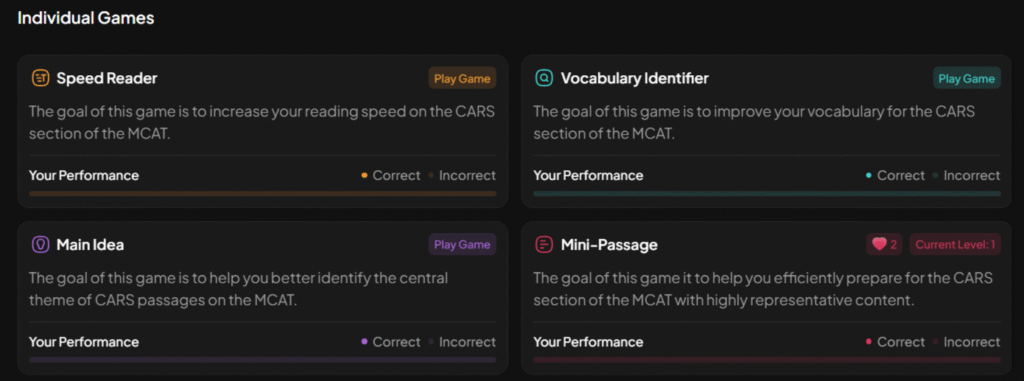The width and height of the screenshot is (1024, 381).
Task: Click the Mini-Passage red document icon
Action: tap(543, 245)
